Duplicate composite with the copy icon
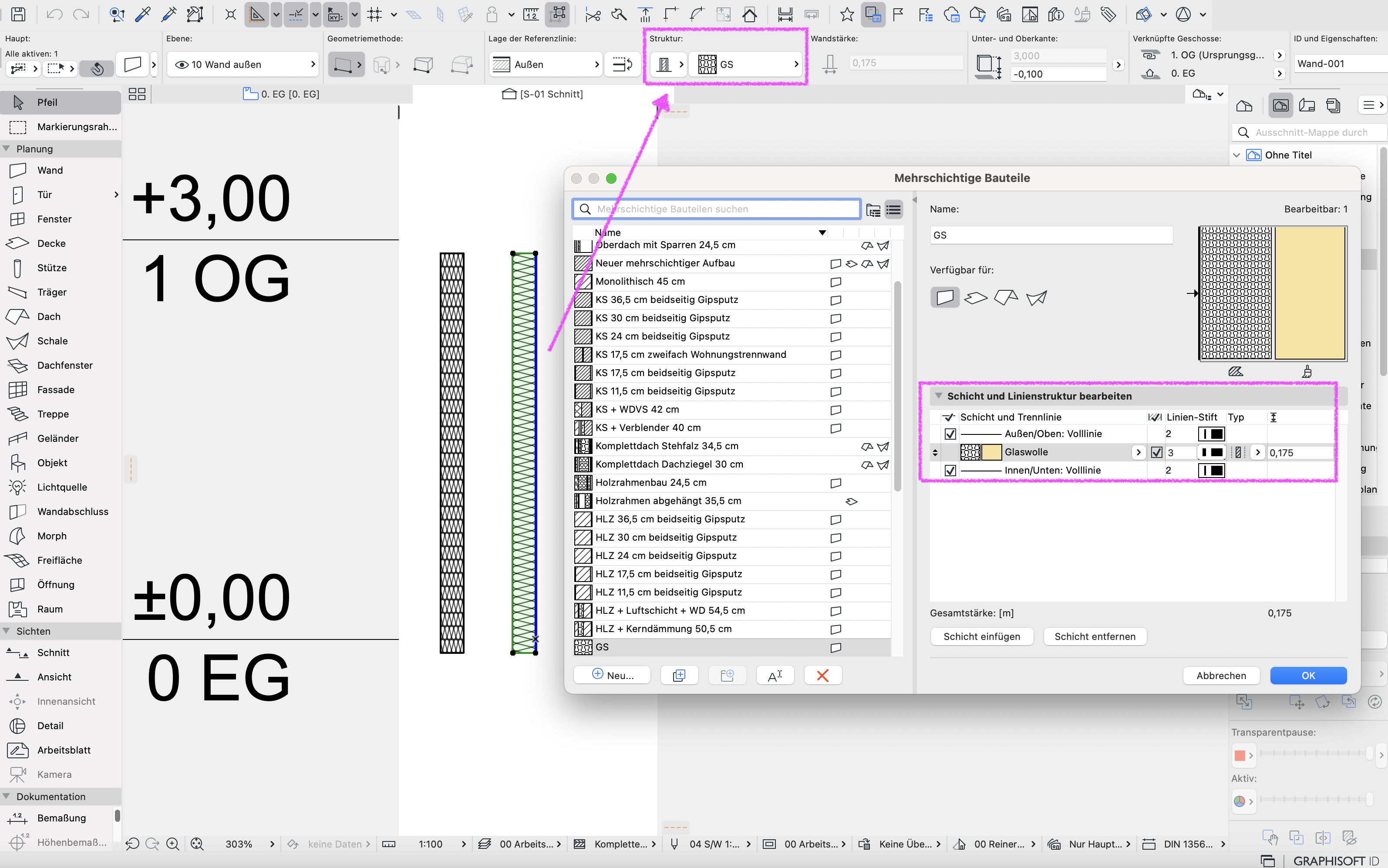 [x=679, y=676]
